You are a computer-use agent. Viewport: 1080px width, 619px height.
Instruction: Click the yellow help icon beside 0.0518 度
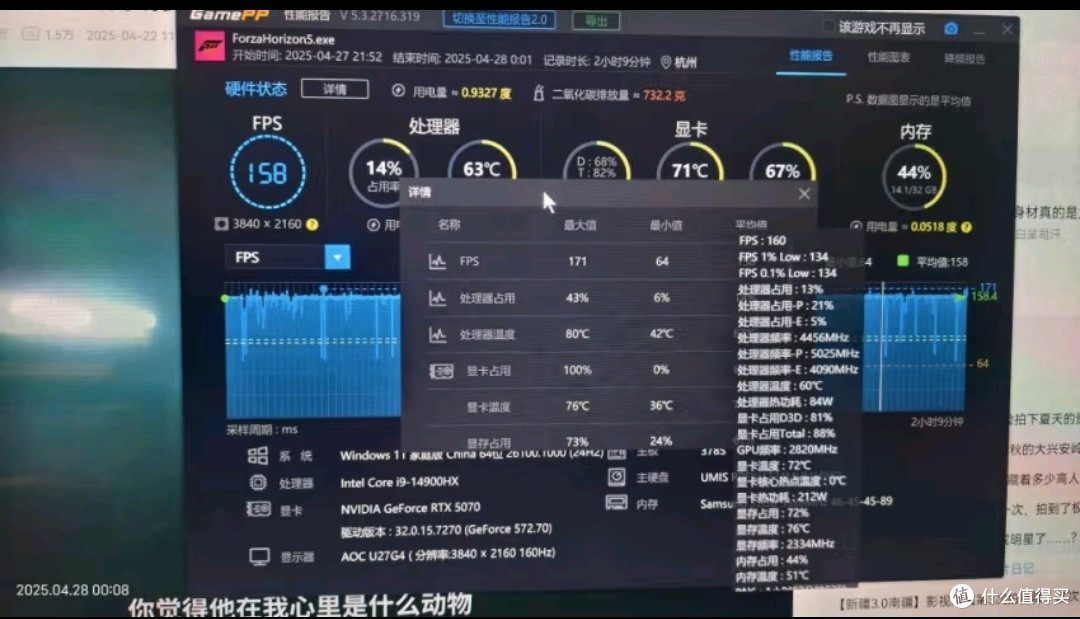click(x=966, y=227)
